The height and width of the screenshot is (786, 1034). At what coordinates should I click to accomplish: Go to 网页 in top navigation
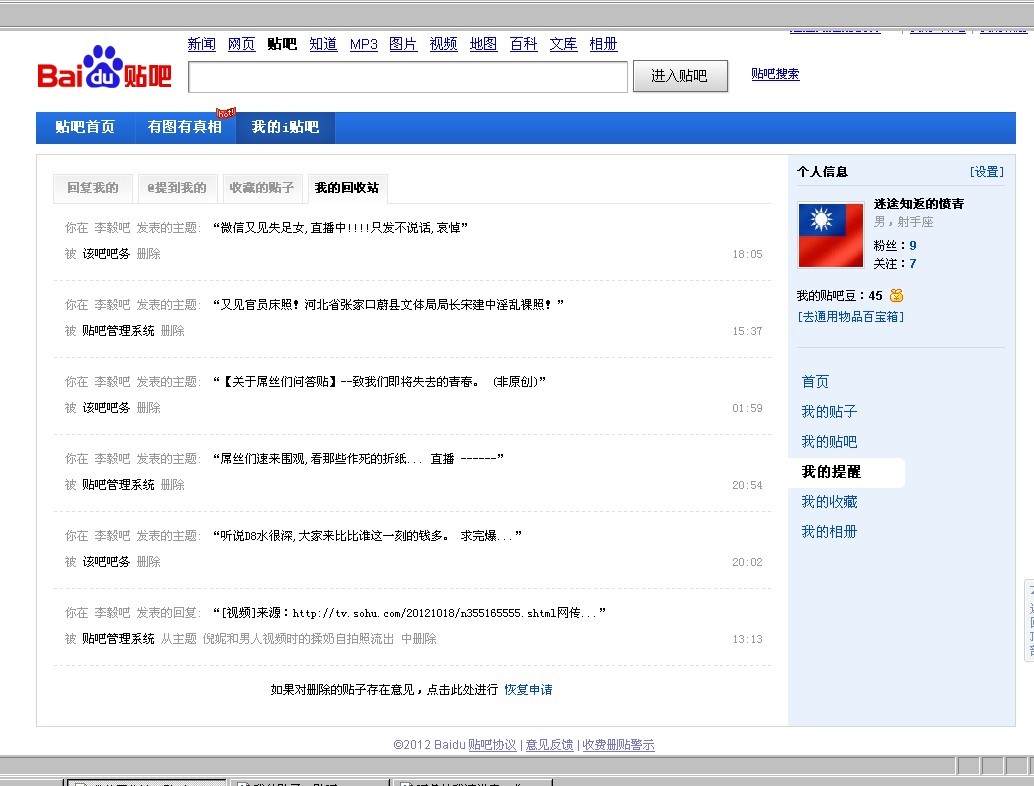click(x=241, y=44)
